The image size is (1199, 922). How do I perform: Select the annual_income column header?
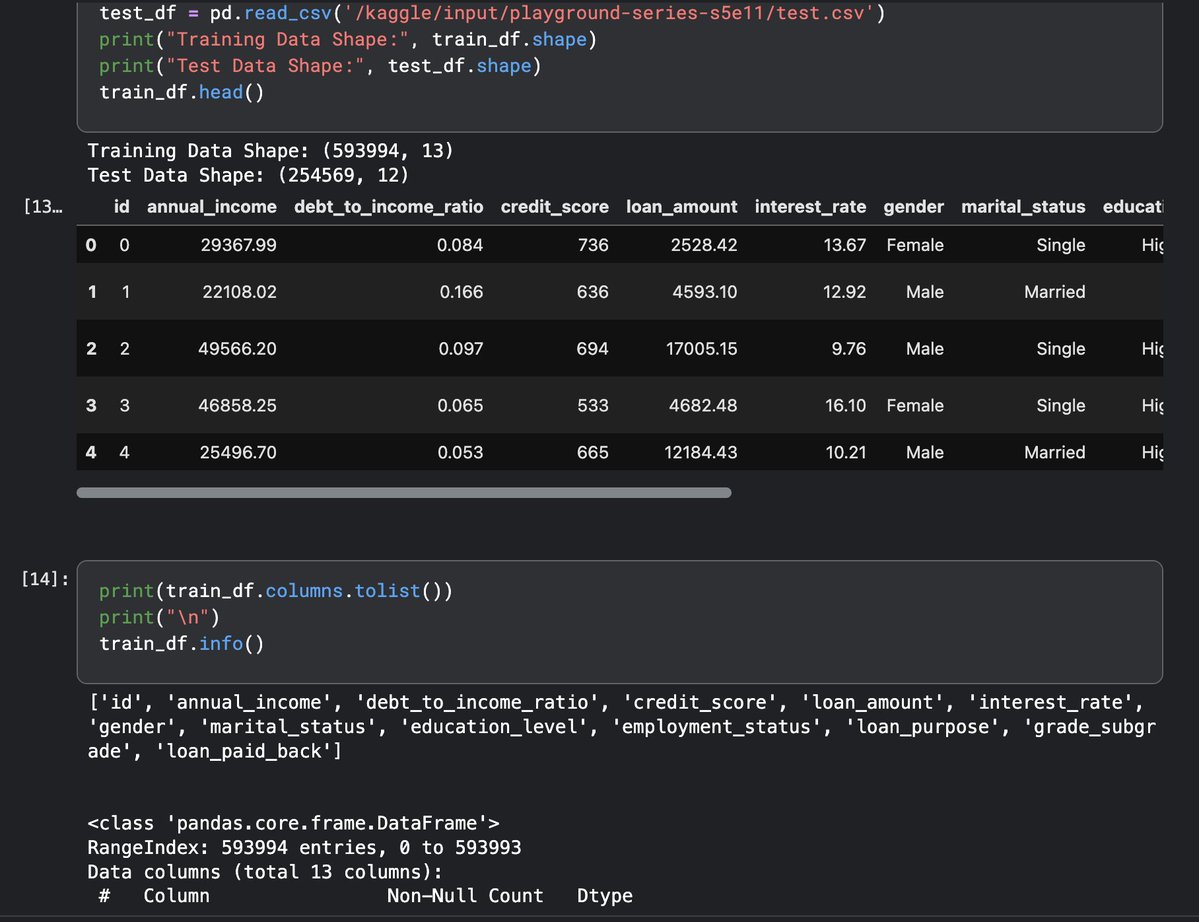212,207
